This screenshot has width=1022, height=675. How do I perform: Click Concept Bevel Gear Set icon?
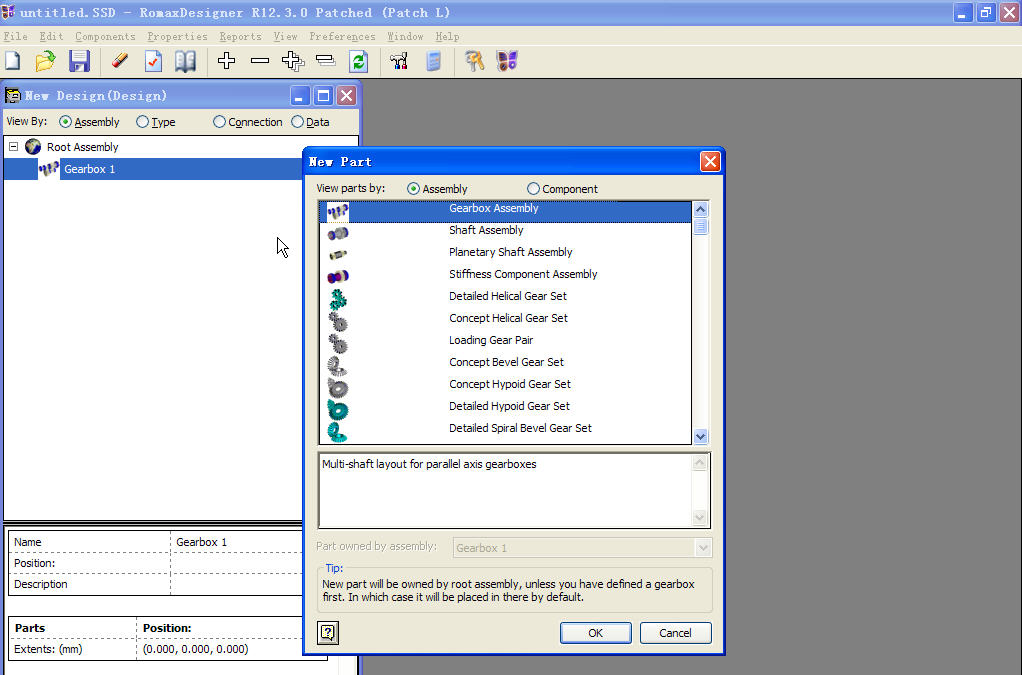coord(338,366)
